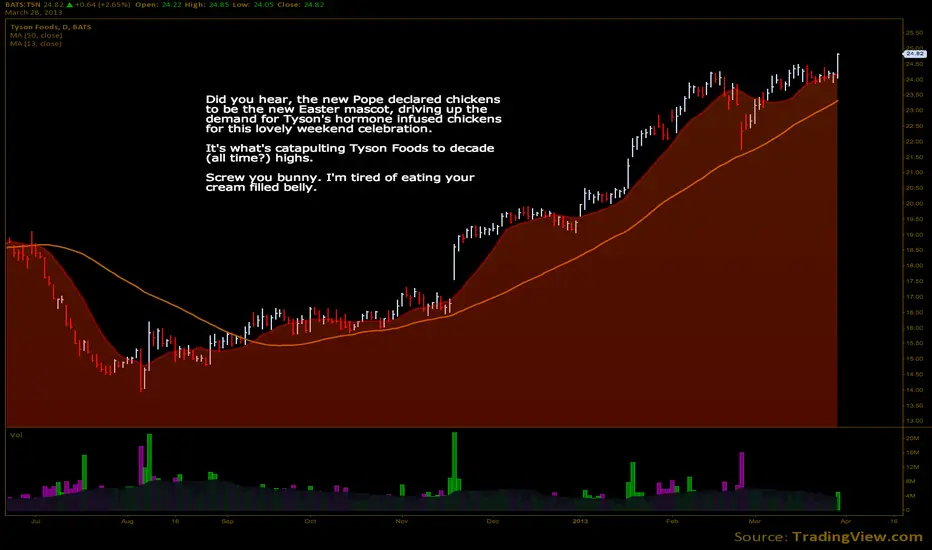Click the green up-arrow change indicator

70,4
